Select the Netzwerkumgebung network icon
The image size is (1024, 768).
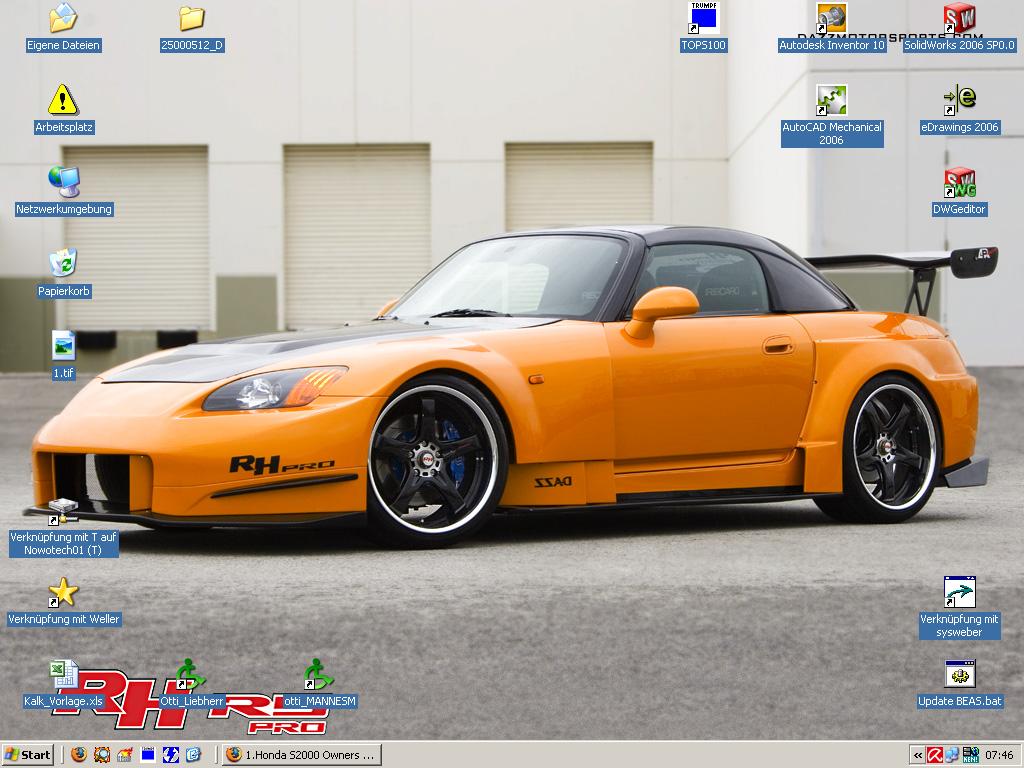click(63, 182)
